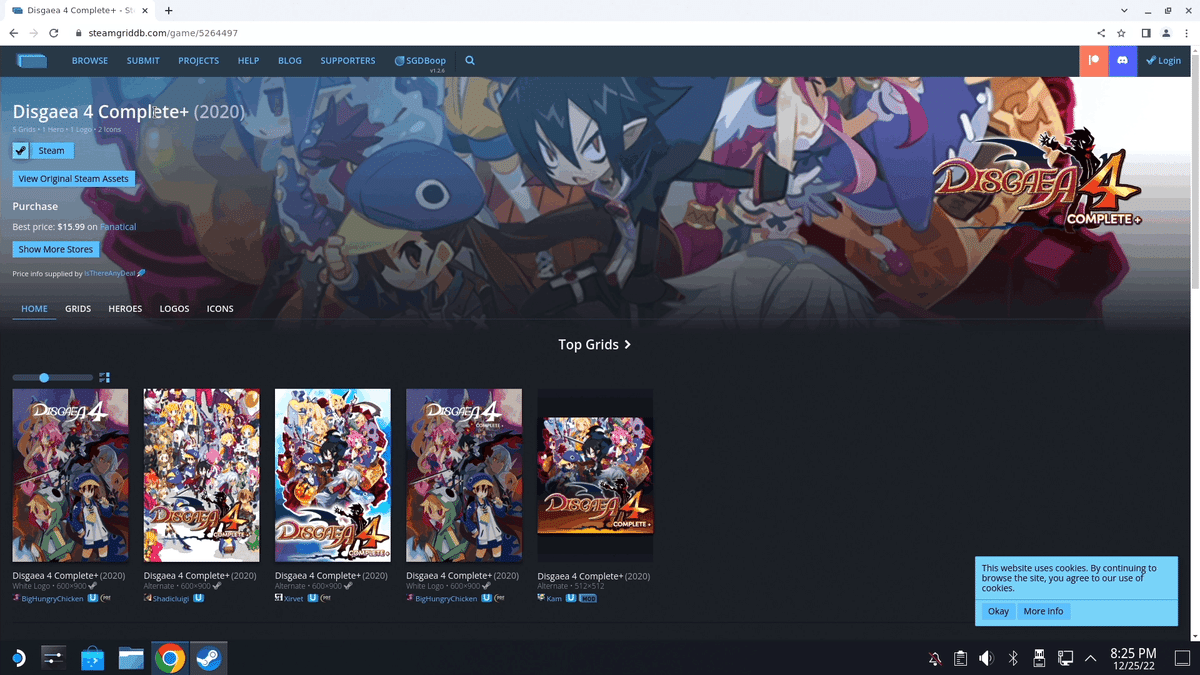The width and height of the screenshot is (1200, 675).
Task: Click the Login button
Action: (x=1164, y=61)
